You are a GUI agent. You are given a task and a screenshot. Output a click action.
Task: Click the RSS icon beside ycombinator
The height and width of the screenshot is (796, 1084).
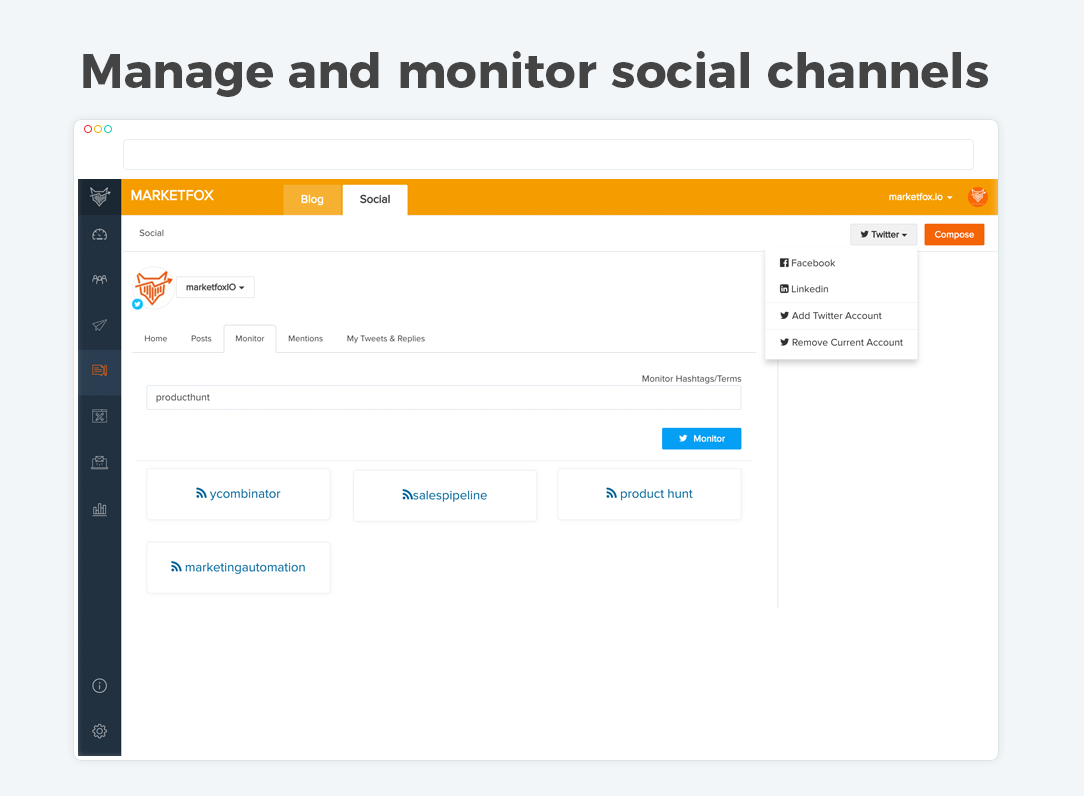(201, 493)
